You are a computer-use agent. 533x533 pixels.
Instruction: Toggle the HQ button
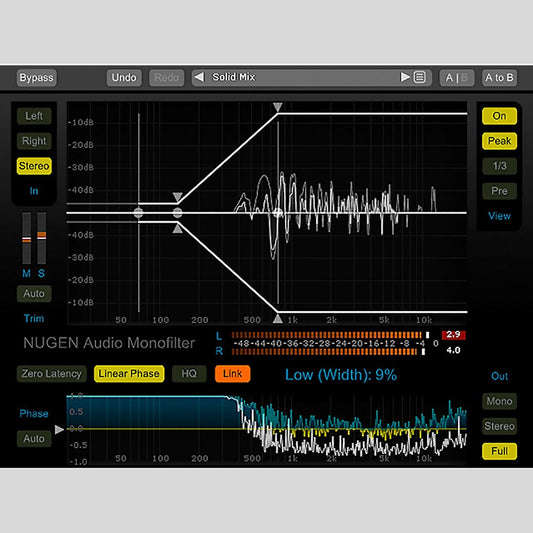pos(189,374)
